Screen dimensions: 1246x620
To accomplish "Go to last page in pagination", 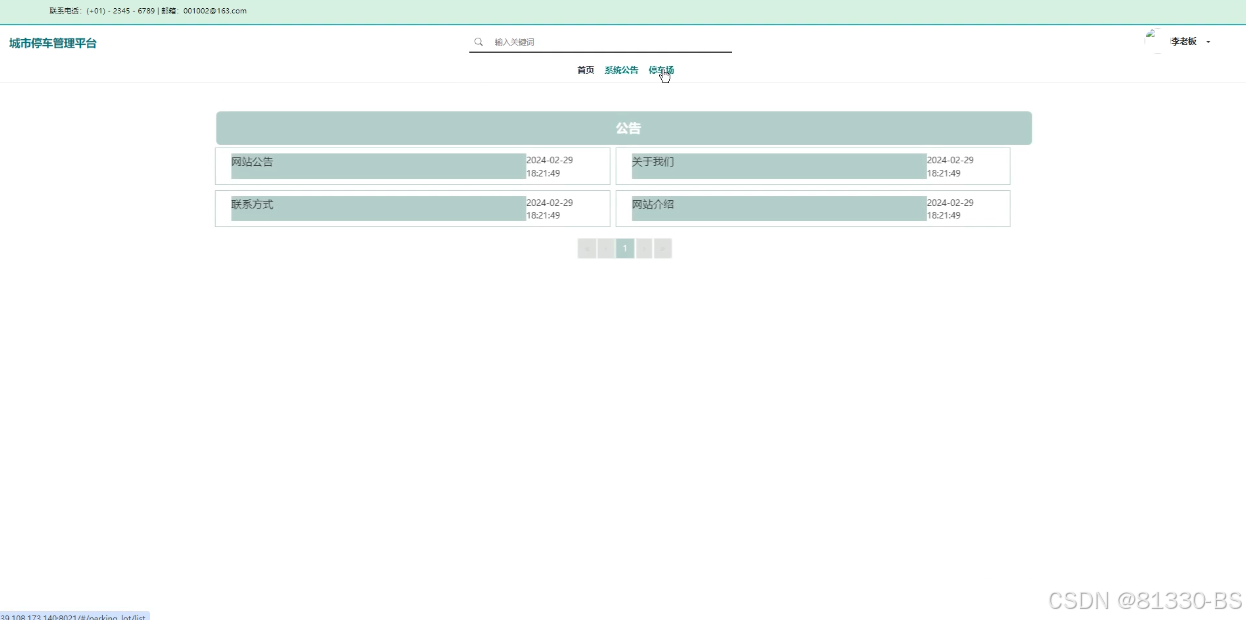I will tap(663, 248).
